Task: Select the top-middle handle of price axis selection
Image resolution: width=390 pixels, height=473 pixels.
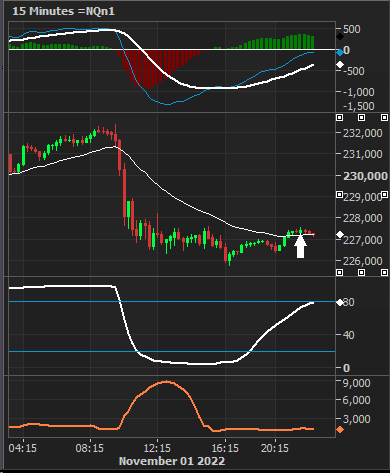Action: [362, 117]
